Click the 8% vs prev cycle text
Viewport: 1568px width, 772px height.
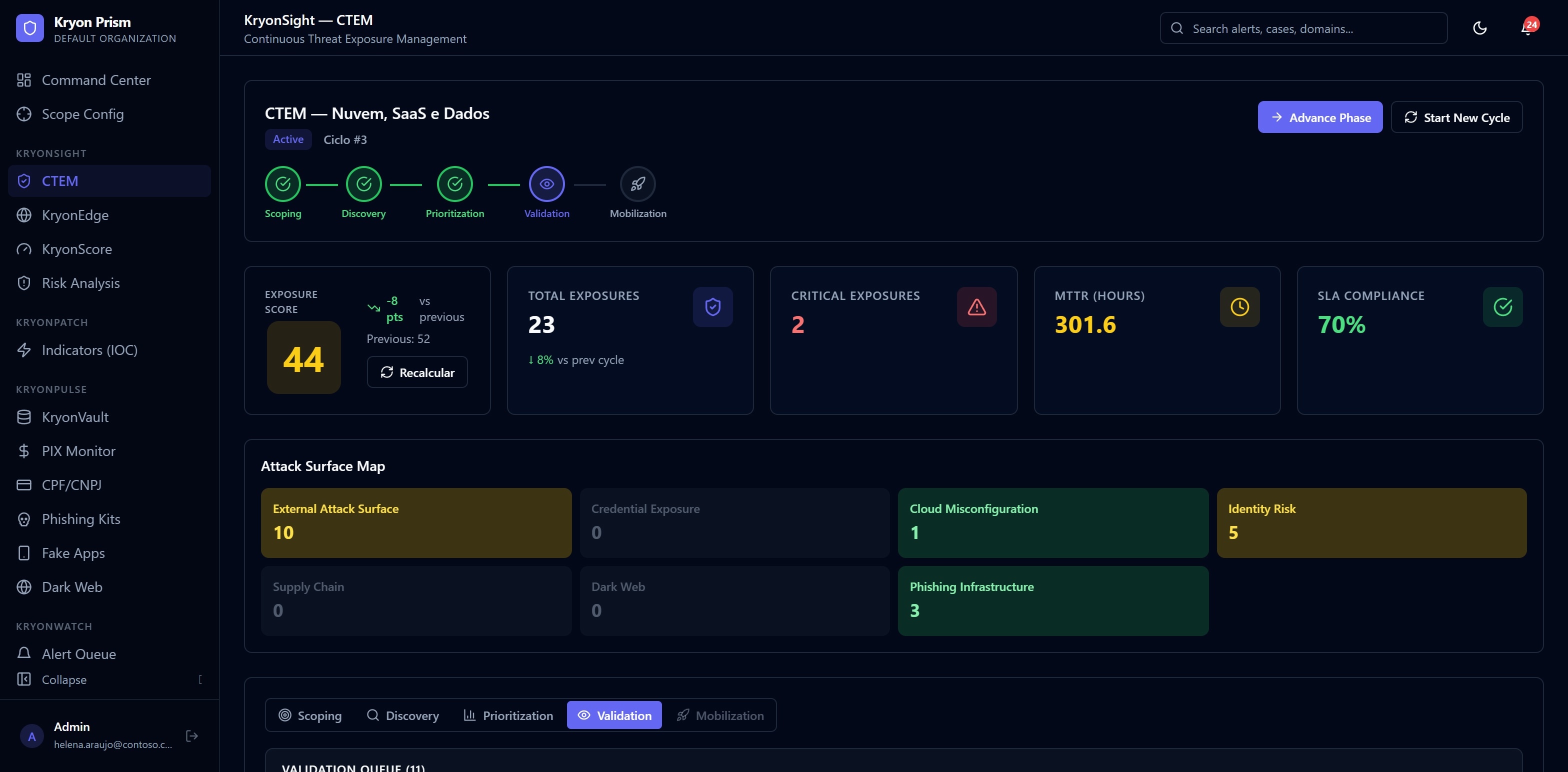(x=576, y=360)
